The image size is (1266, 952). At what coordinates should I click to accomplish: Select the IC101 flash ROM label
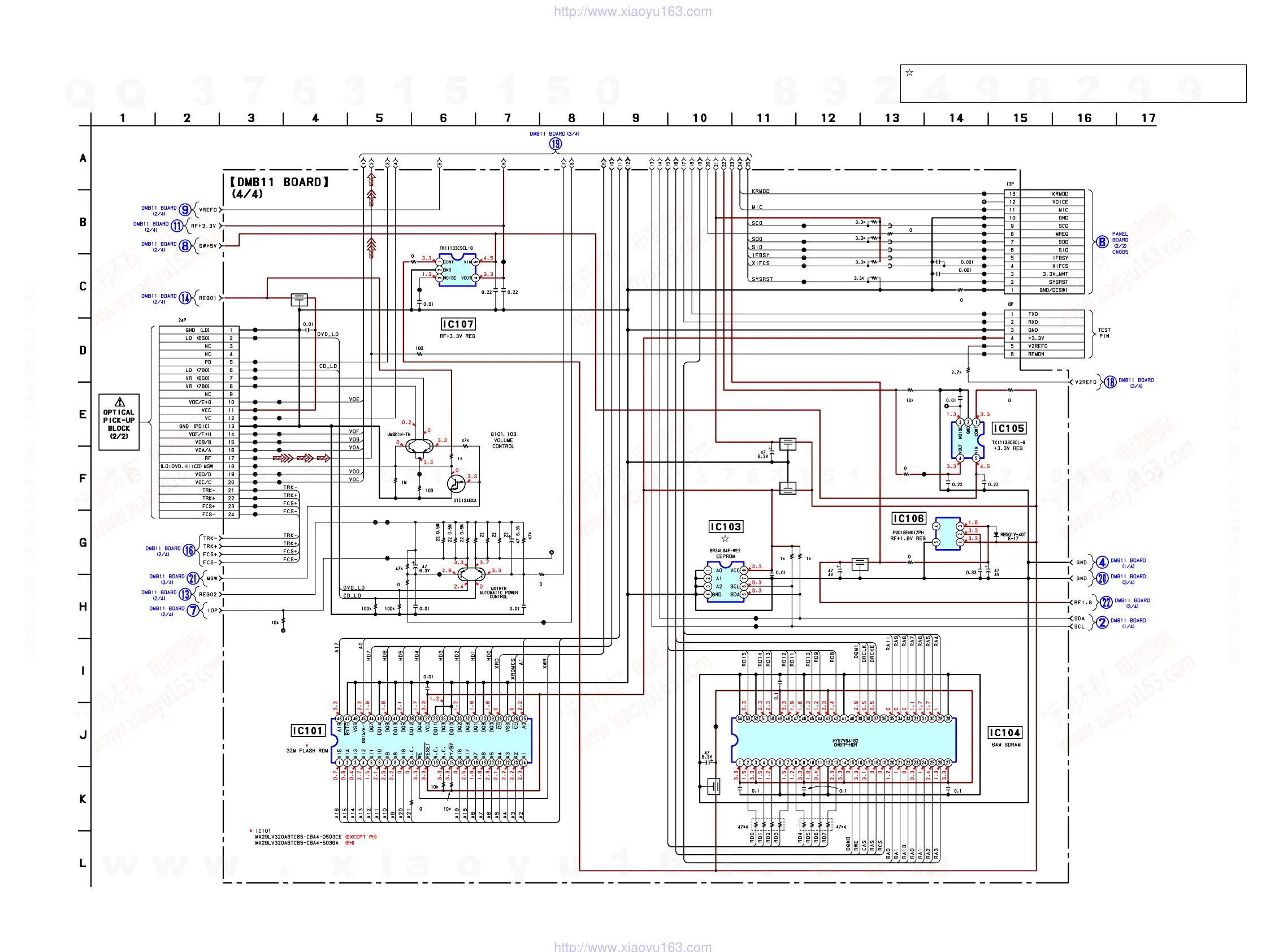(308, 731)
